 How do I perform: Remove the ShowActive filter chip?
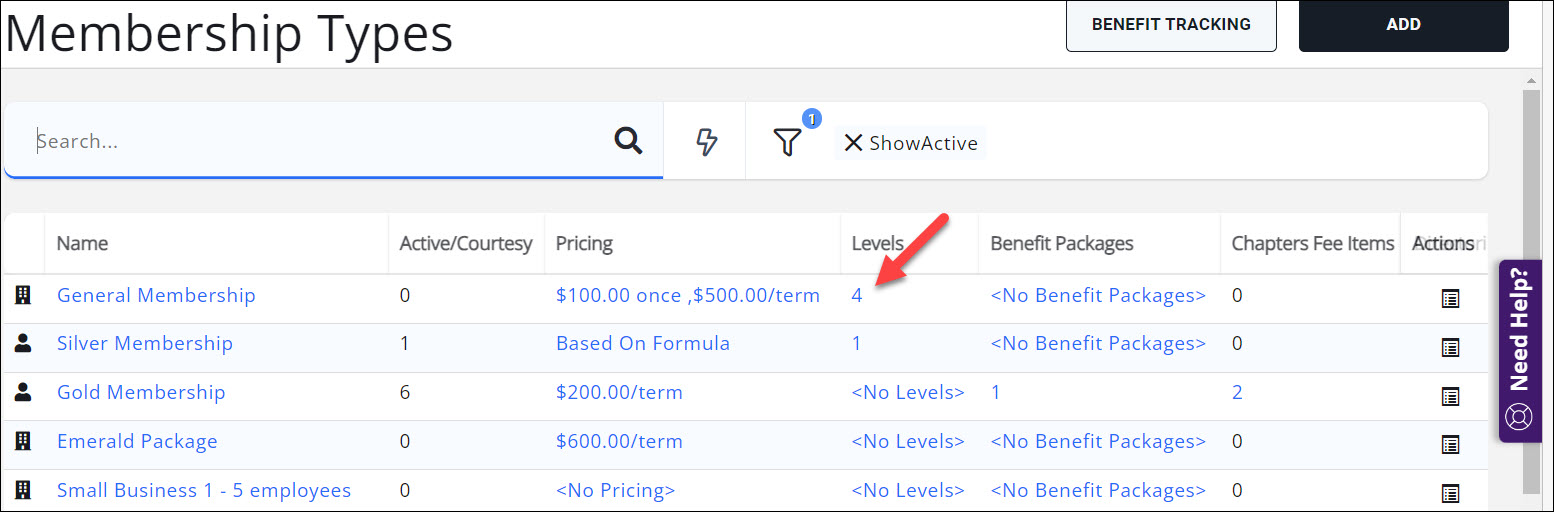tap(853, 143)
